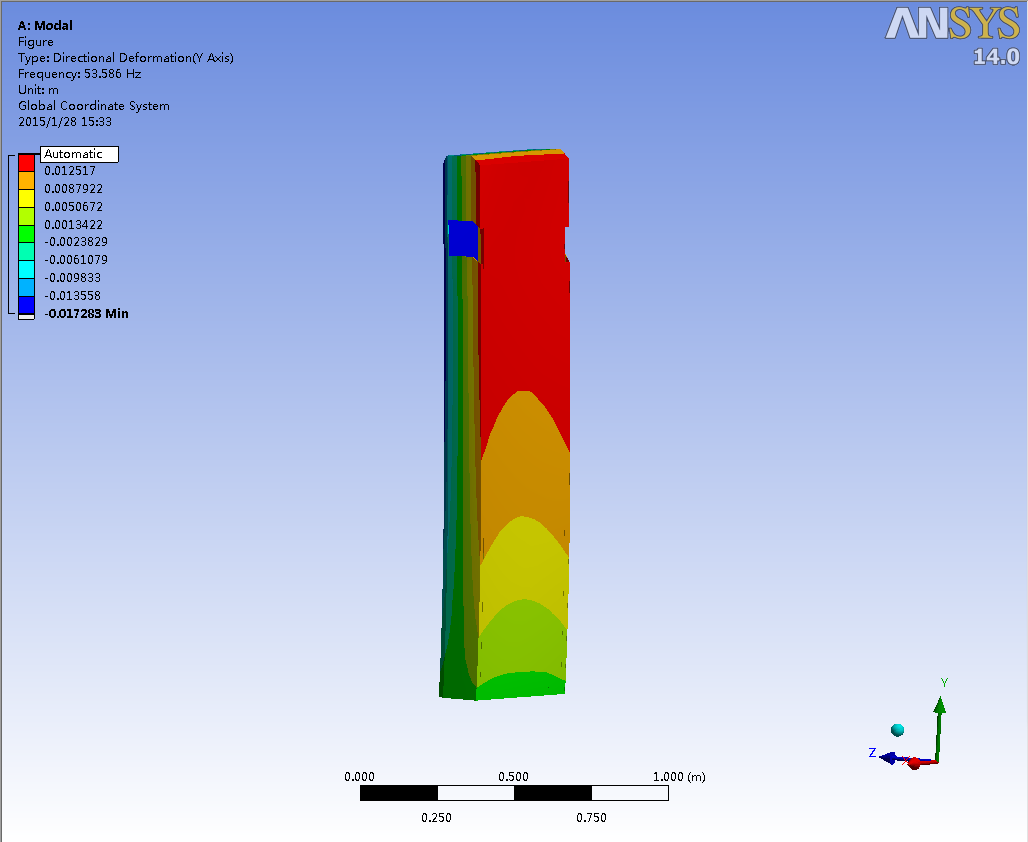Click the 'Global Coordinate System' text
The width and height of the screenshot is (1028, 842).
point(94,106)
